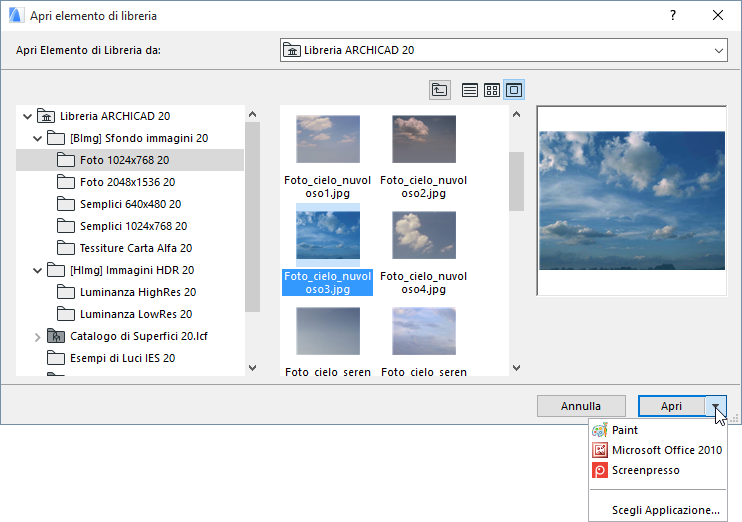Select [HImg] Immagini HDR 20 tree label

click(132, 270)
